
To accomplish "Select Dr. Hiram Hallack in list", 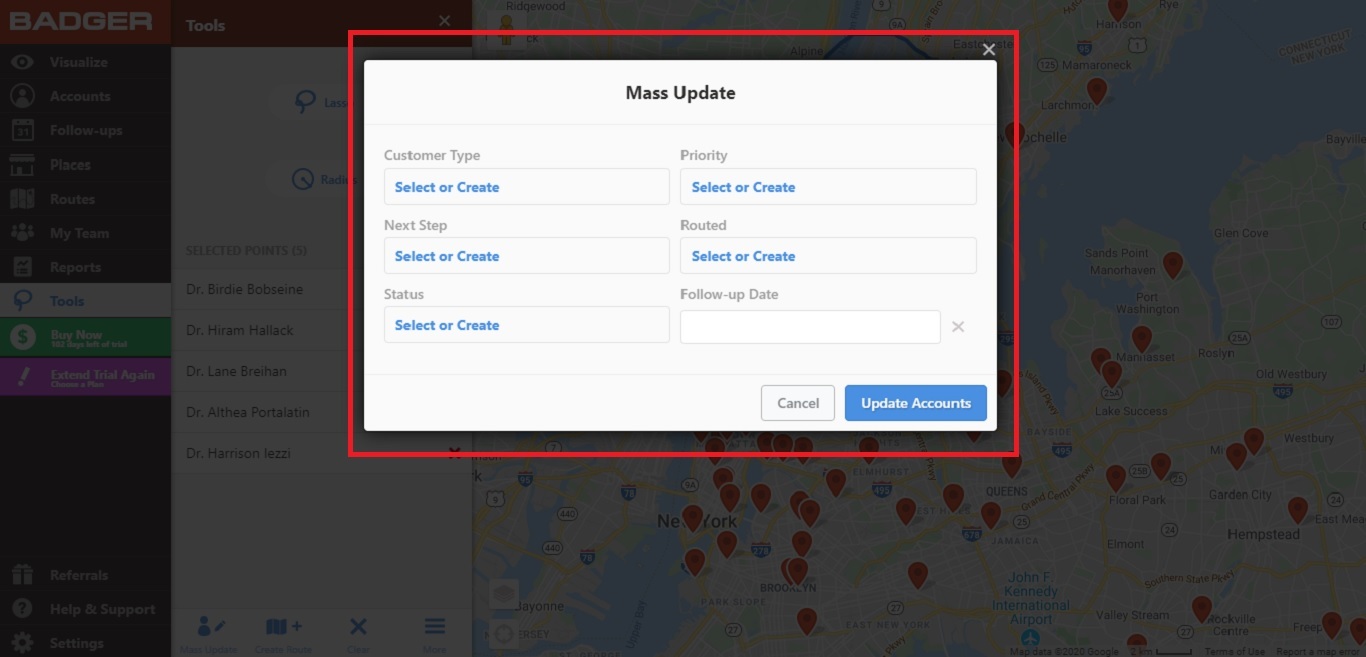I will click(321, 330).
